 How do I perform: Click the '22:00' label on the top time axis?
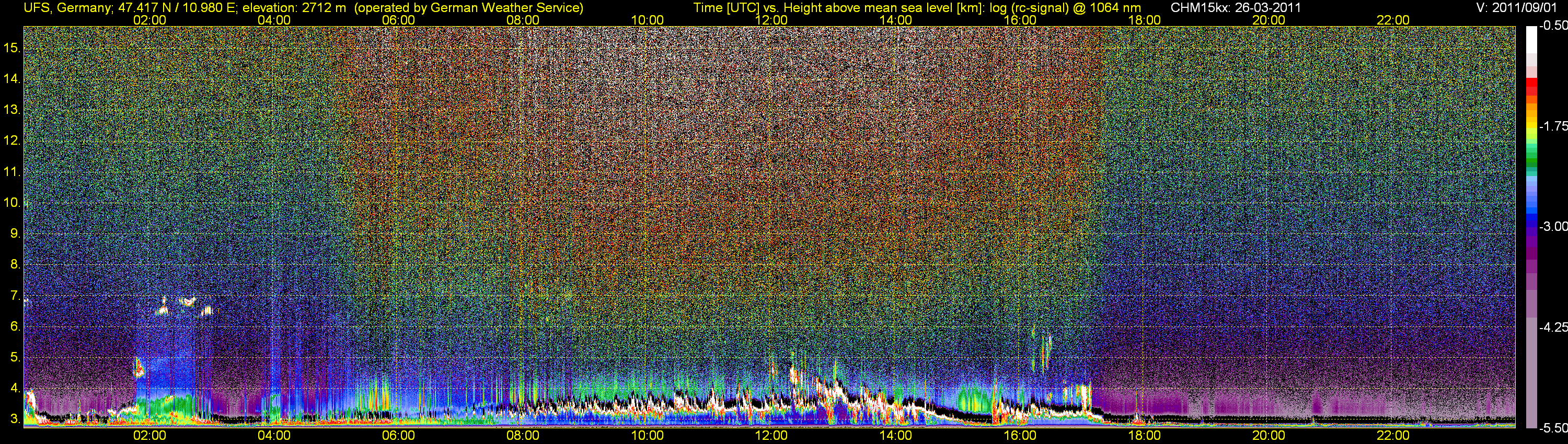[1393, 20]
